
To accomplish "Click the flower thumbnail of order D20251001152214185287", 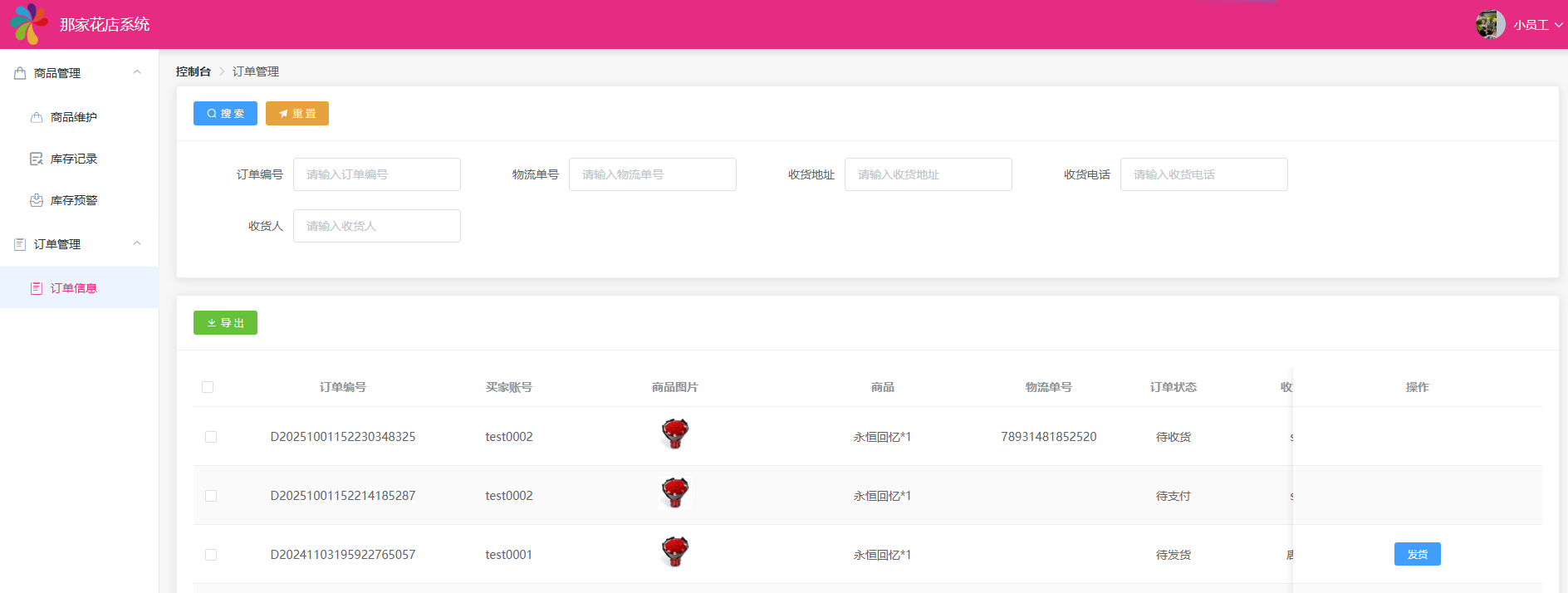I will [x=675, y=493].
